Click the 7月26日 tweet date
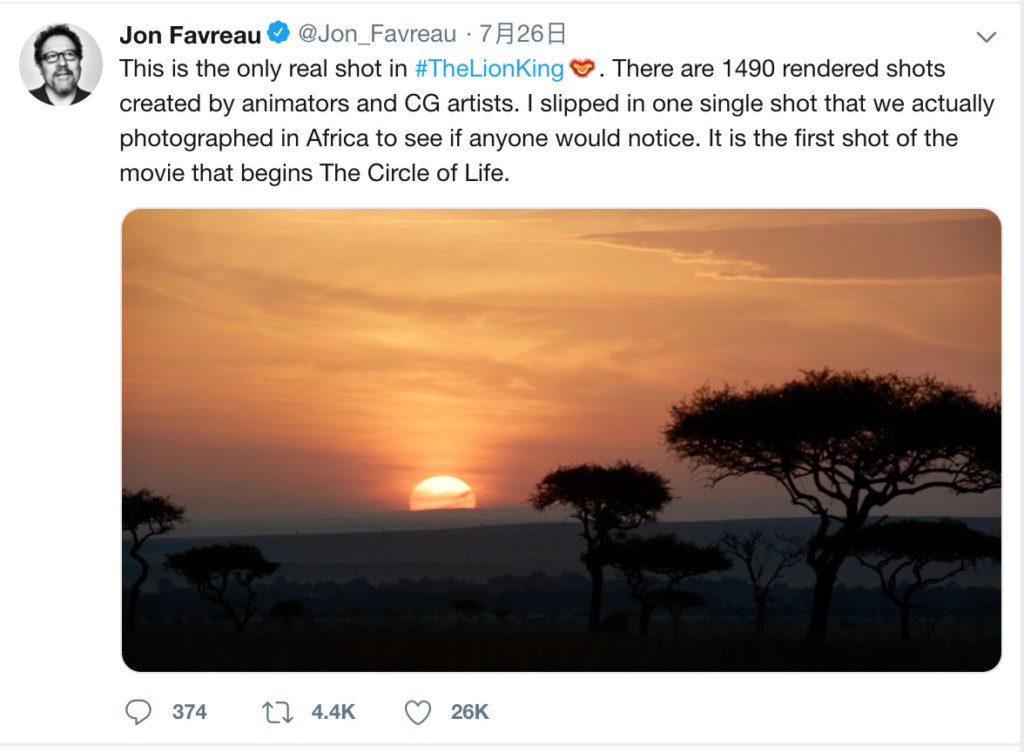 pos(522,34)
